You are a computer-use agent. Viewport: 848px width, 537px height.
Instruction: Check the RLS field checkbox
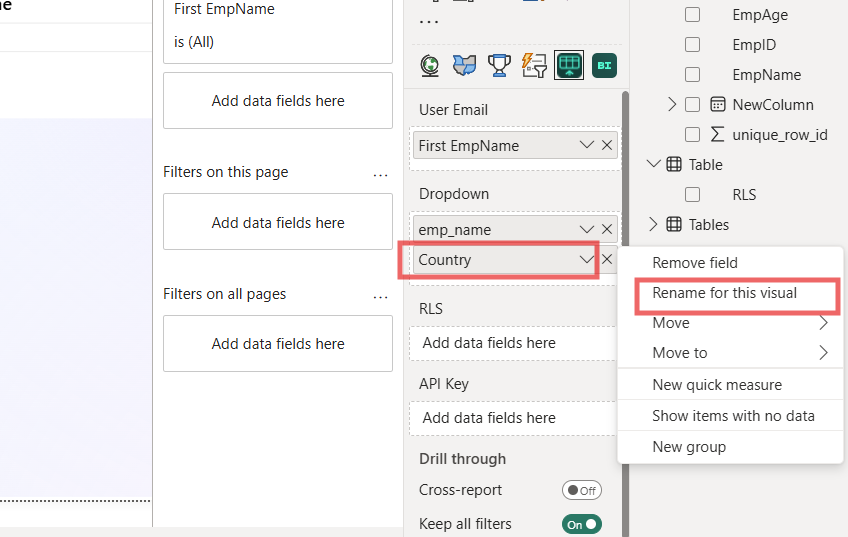click(692, 194)
